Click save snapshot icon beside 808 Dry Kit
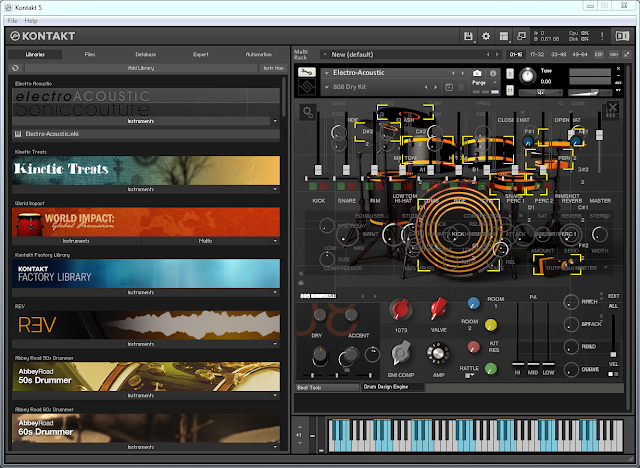The height and width of the screenshot is (468, 640). click(449, 87)
